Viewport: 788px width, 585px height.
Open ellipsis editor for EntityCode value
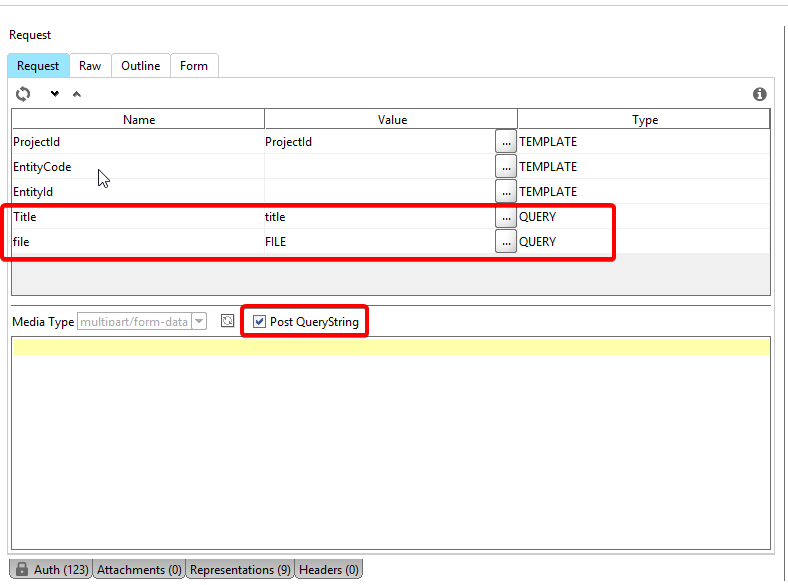[x=506, y=167]
